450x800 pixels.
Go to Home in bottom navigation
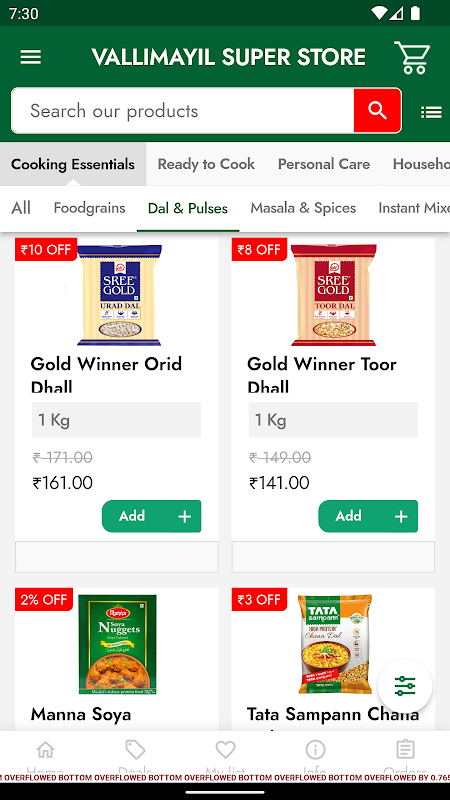pos(45,750)
